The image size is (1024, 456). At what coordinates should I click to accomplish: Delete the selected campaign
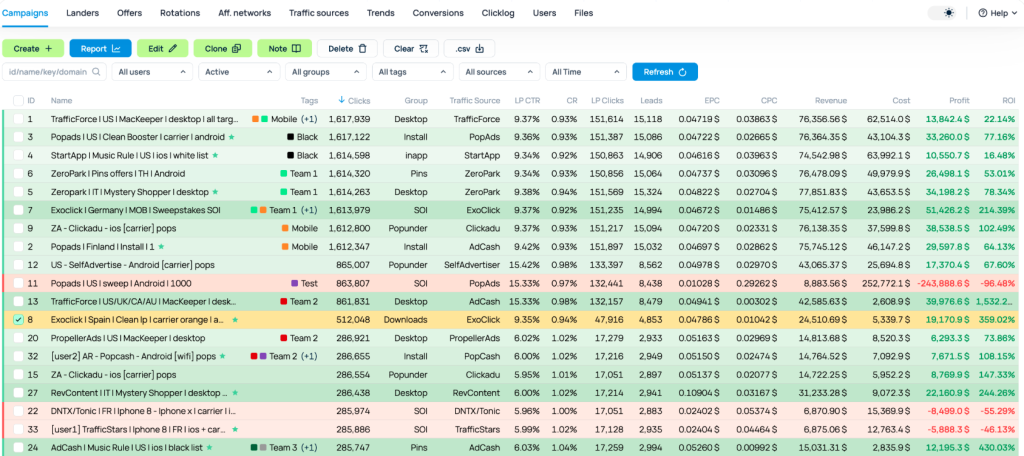[347, 48]
